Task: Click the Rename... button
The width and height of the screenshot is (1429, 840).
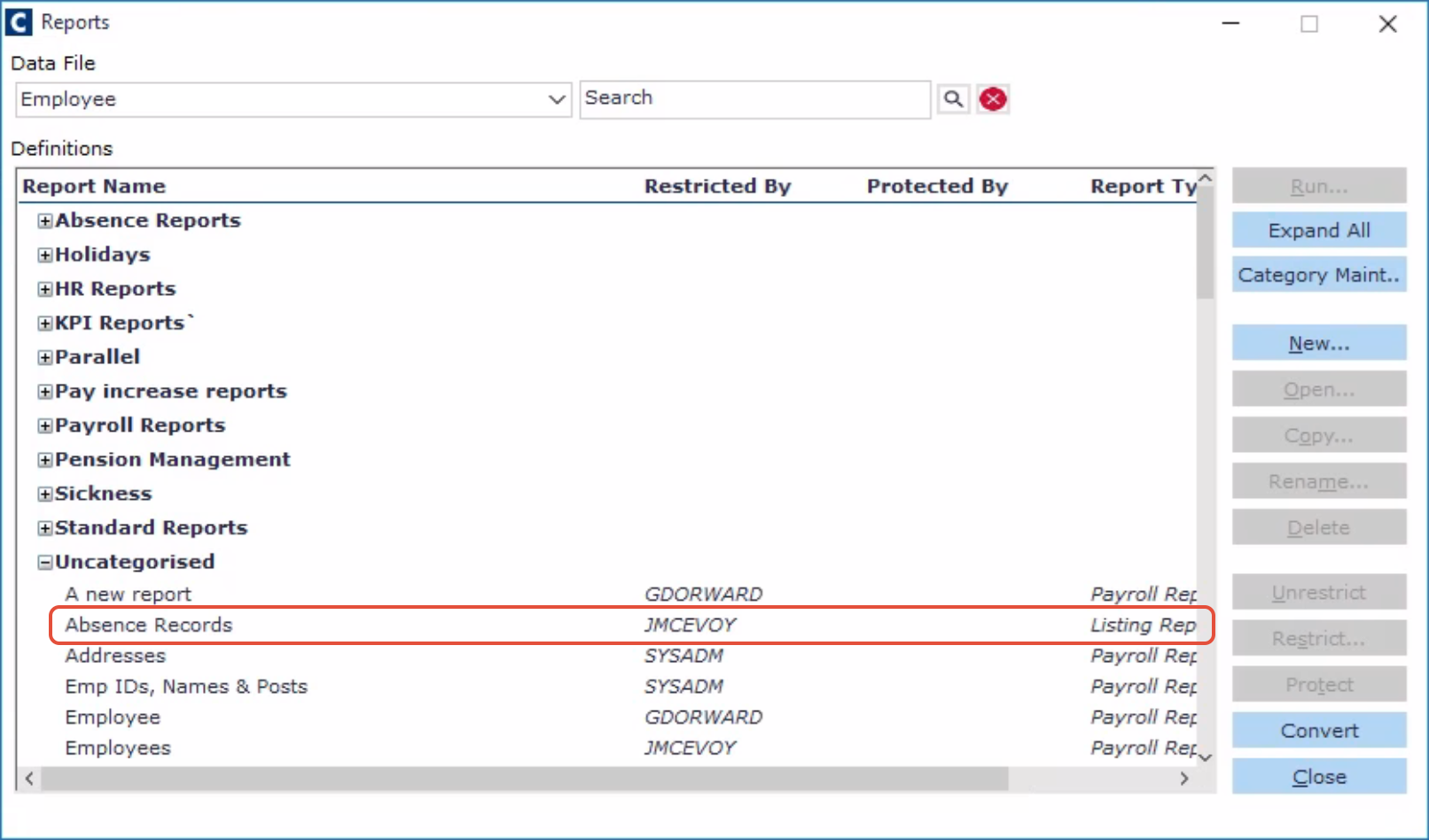Action: click(x=1319, y=481)
